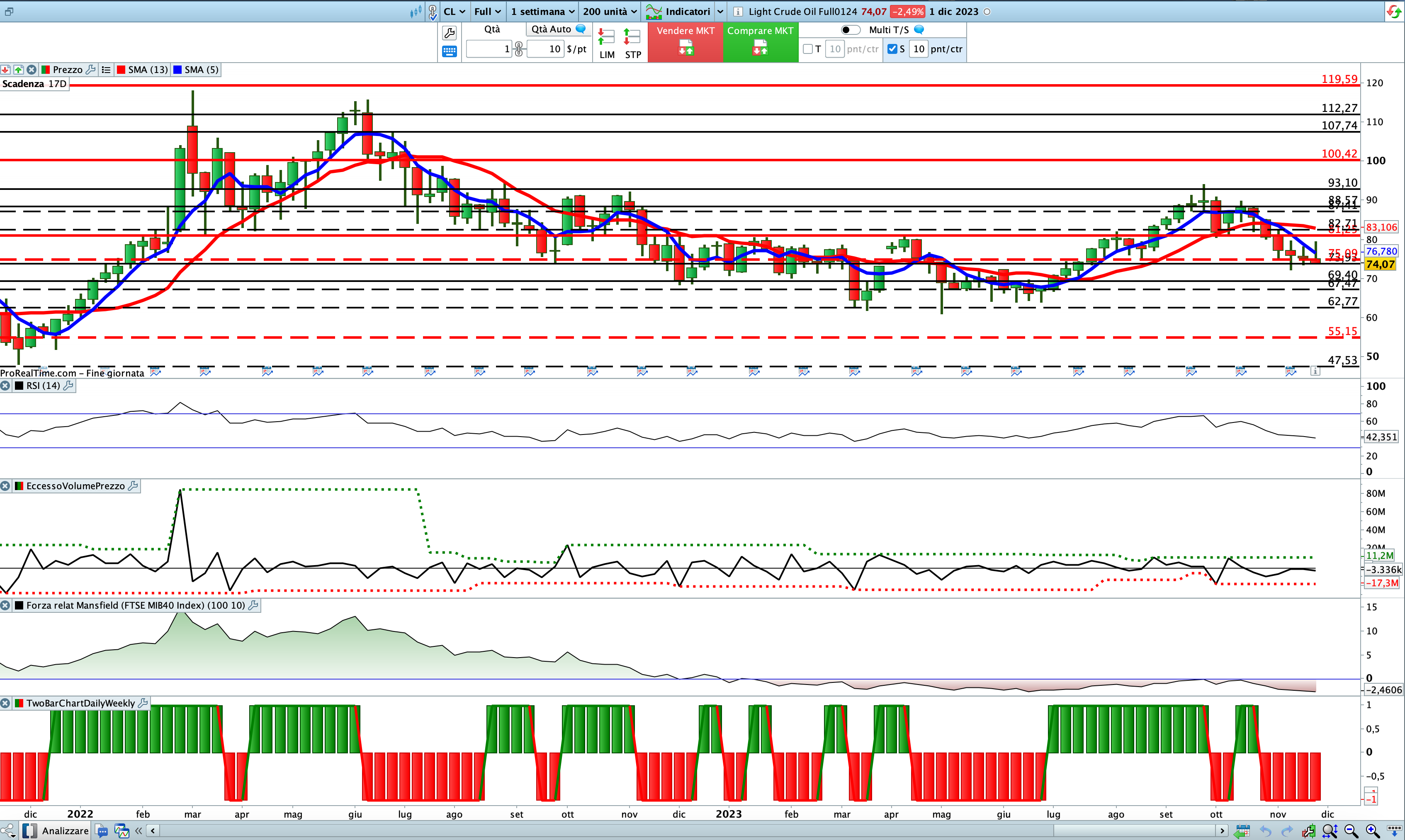Open the Indicatori chart icon

(654, 11)
